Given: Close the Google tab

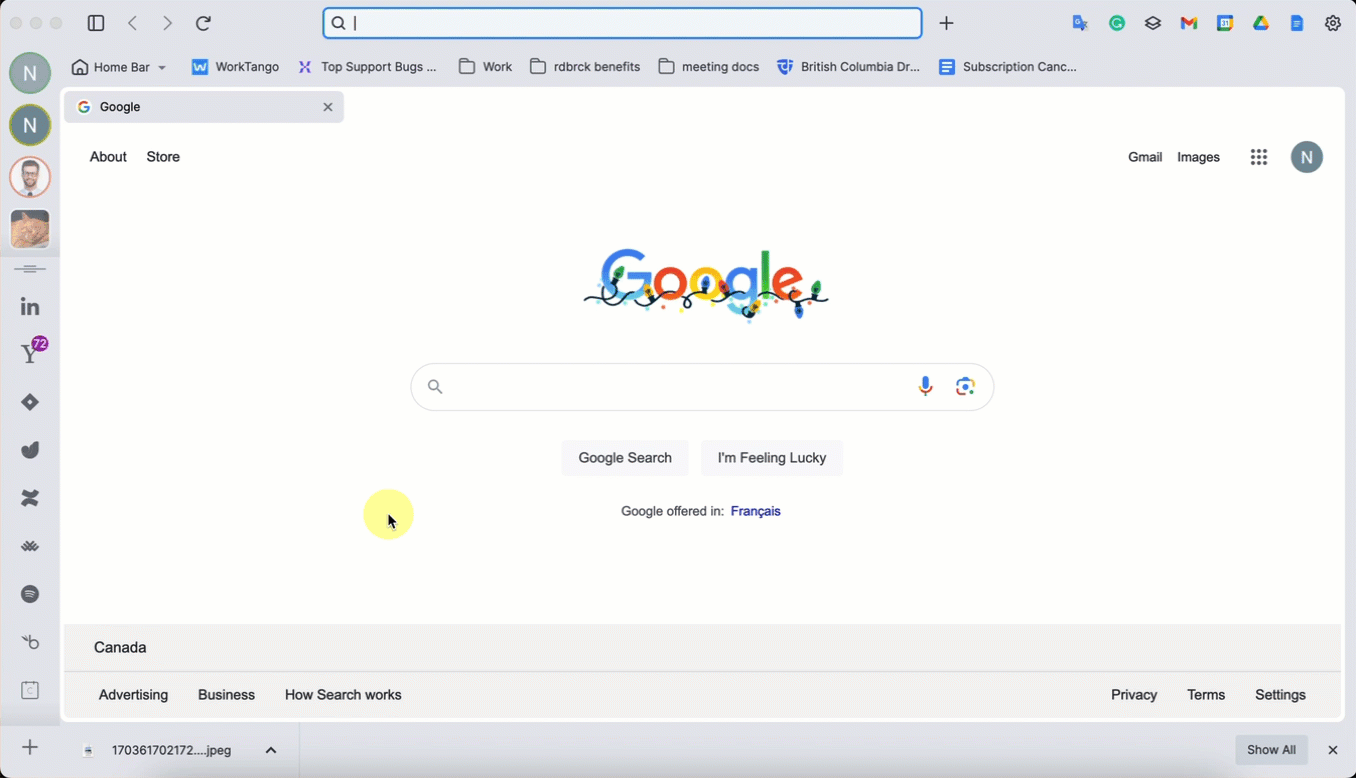Looking at the screenshot, I should coord(327,107).
